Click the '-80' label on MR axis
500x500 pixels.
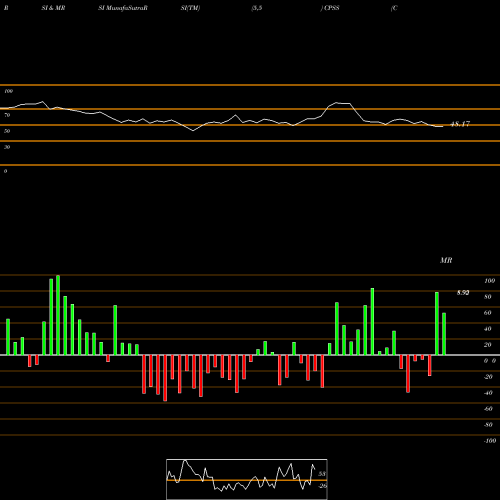[488, 425]
